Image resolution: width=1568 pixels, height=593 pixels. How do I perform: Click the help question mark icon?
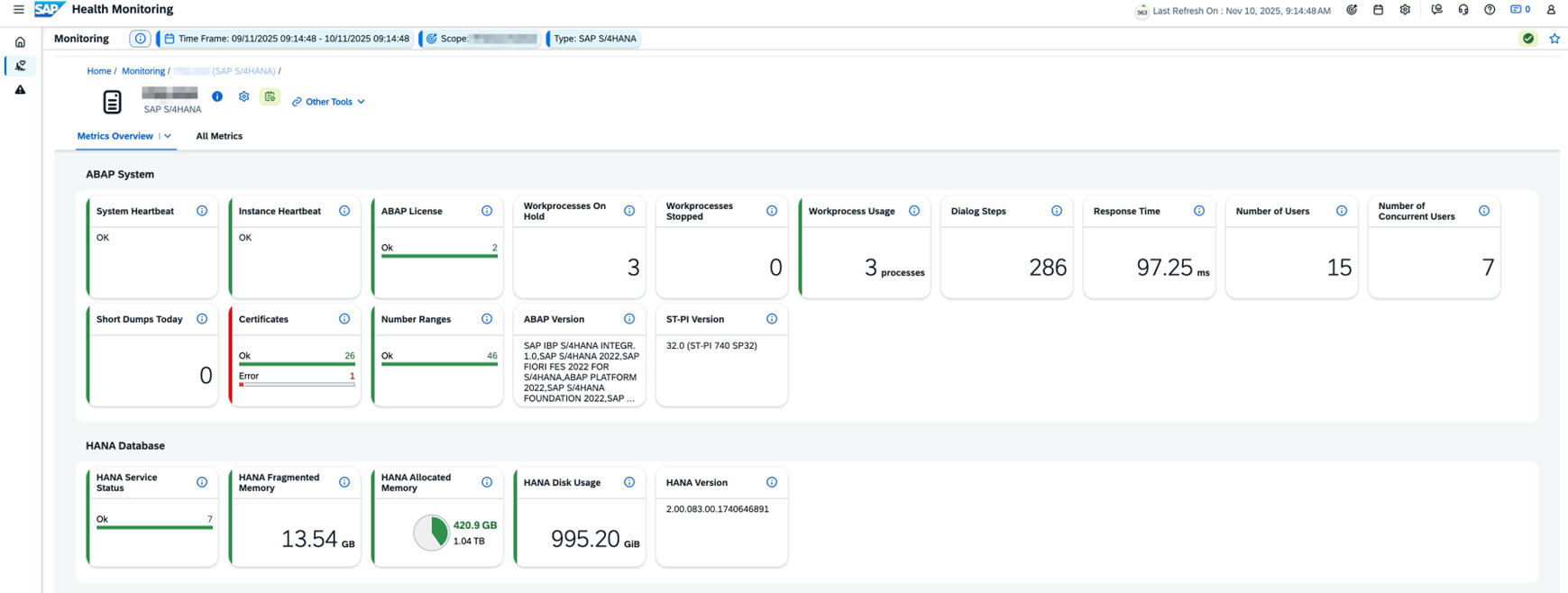pyautogui.click(x=1490, y=10)
